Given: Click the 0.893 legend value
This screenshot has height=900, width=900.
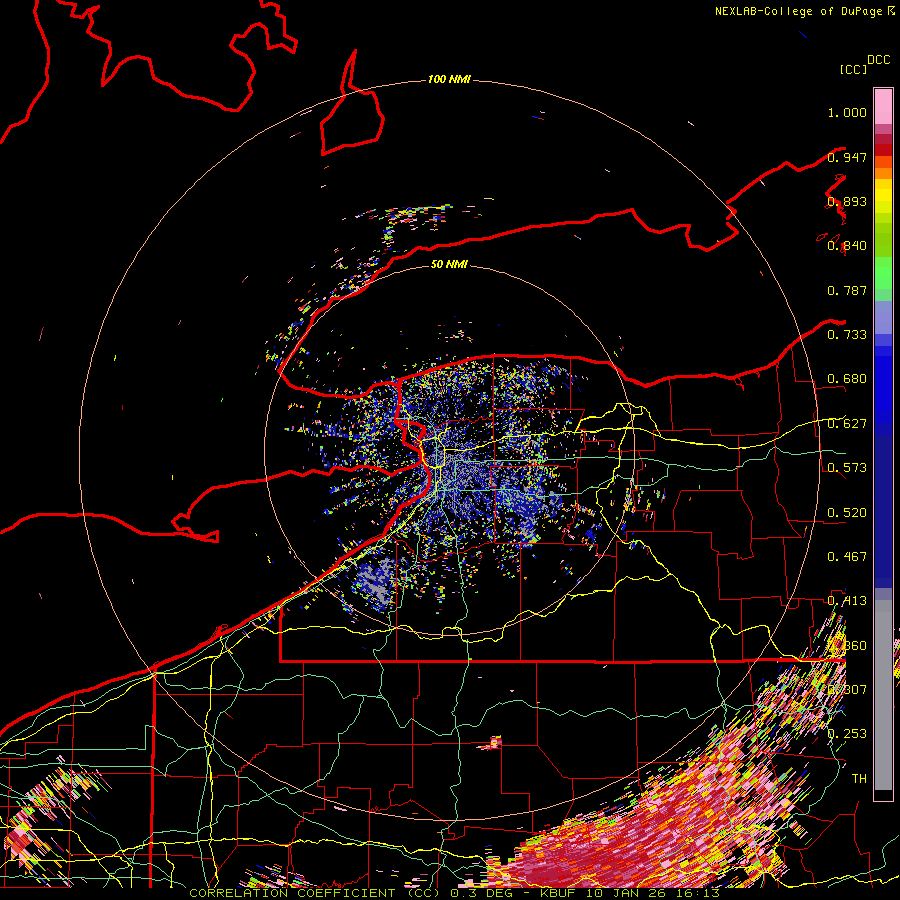Looking at the screenshot, I should (x=847, y=201).
